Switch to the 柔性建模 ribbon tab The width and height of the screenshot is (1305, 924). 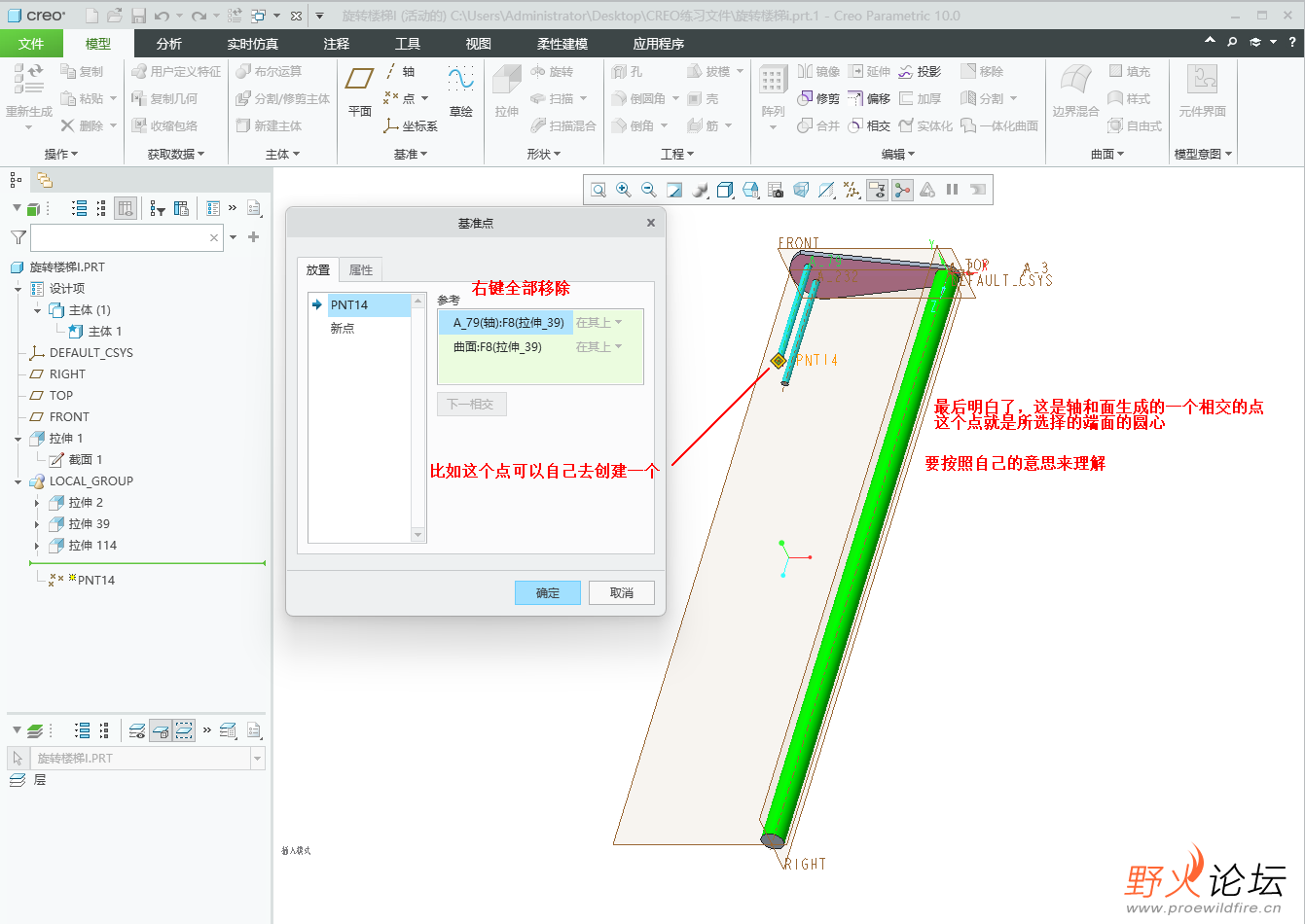[562, 44]
